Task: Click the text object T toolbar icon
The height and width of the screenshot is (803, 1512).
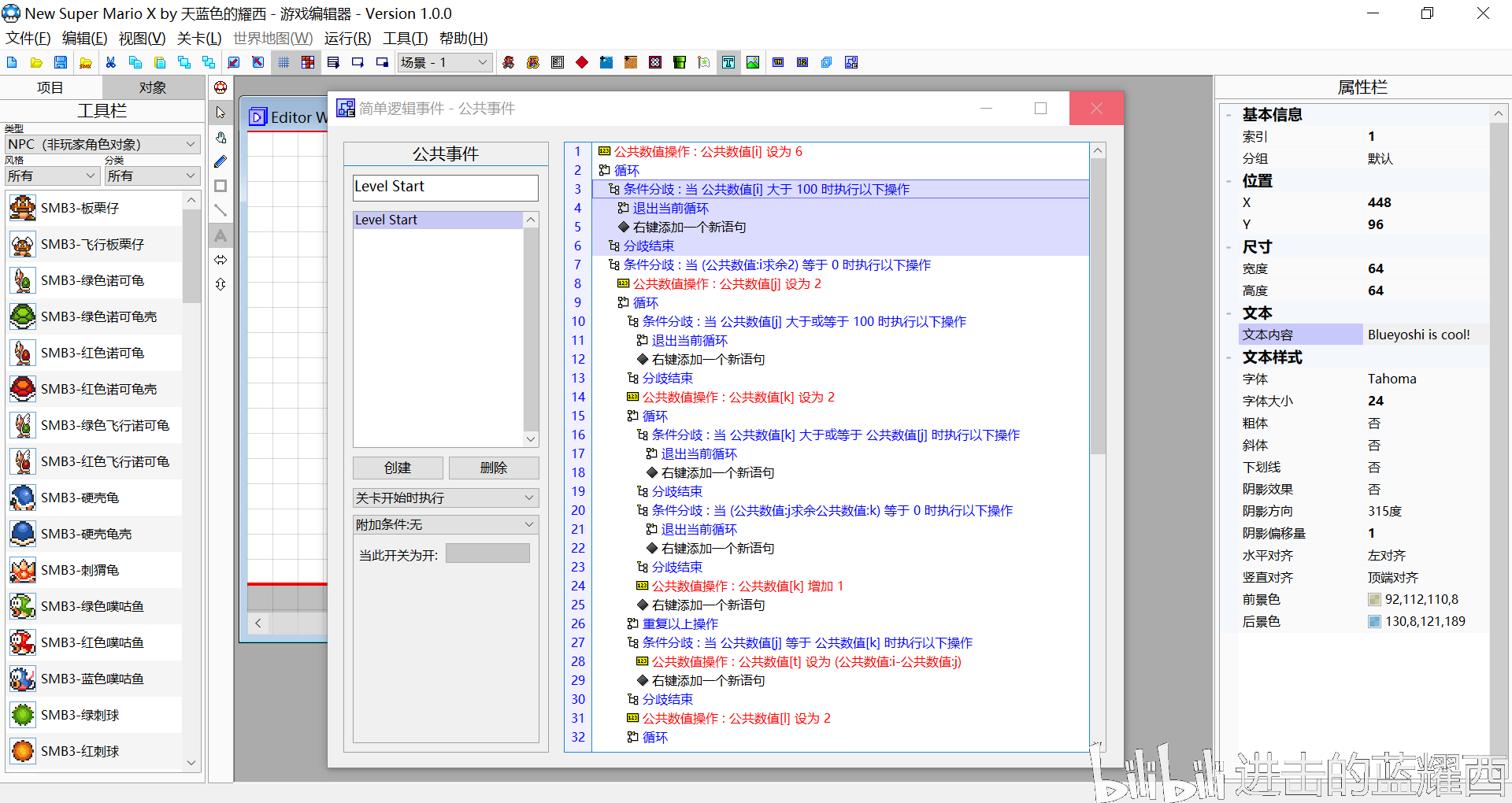Action: (728, 62)
